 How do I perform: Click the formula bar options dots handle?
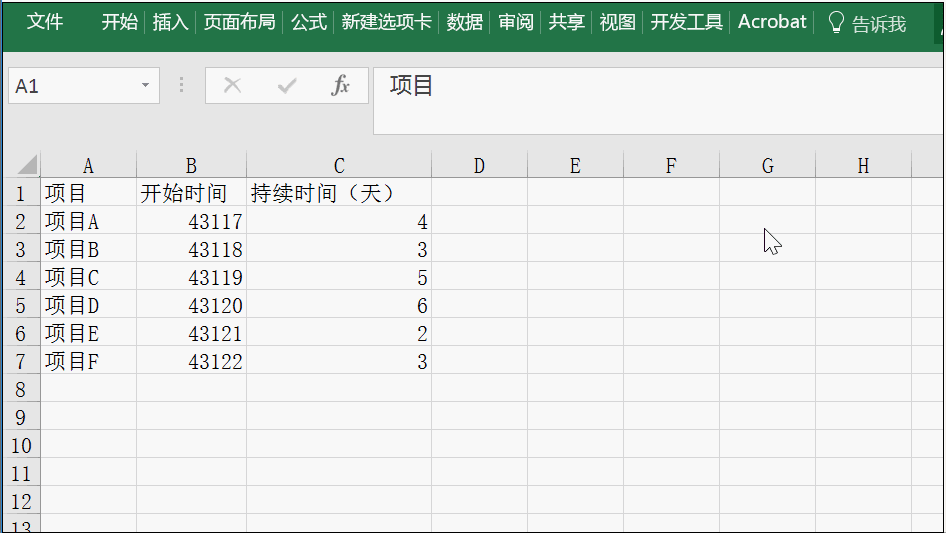tap(181, 85)
